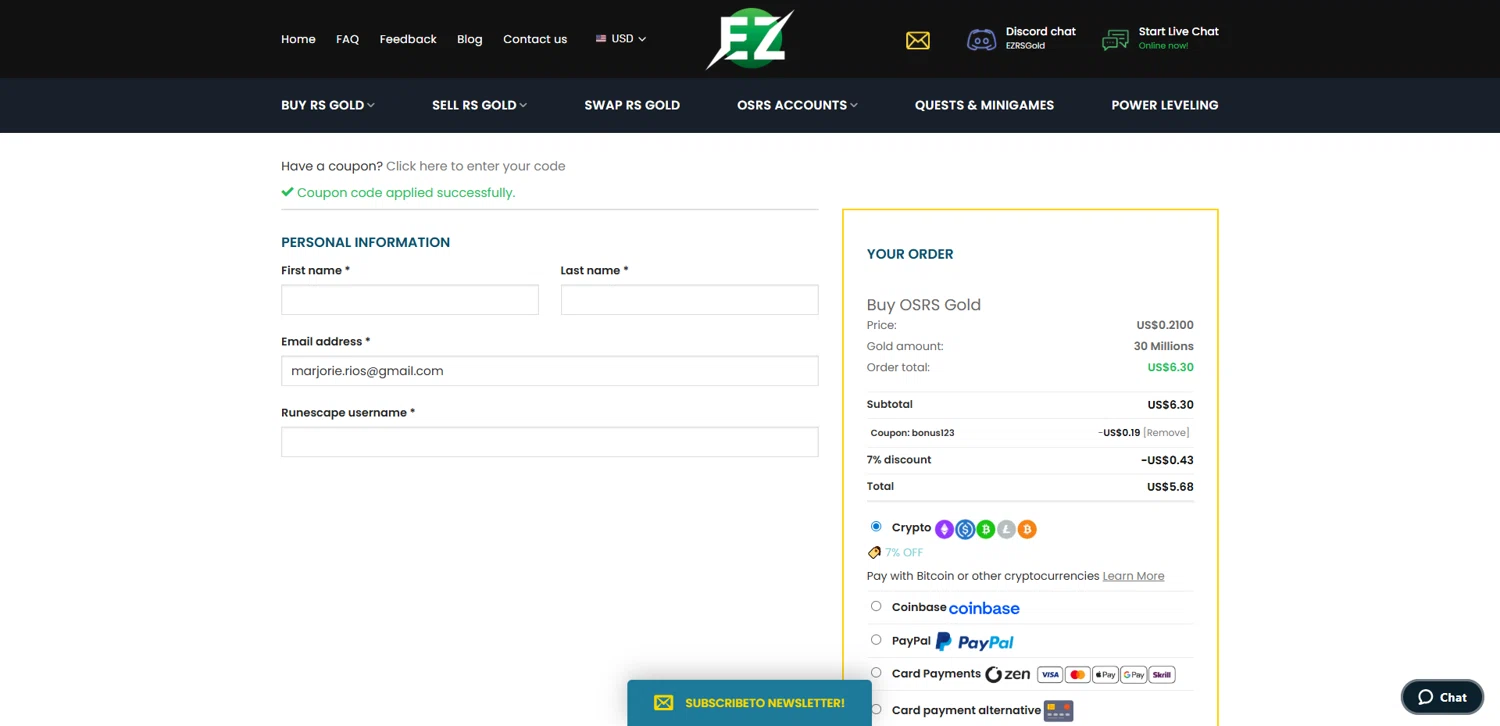Click the Last name field
Viewport: 1500px width, 726px height.
[689, 300]
